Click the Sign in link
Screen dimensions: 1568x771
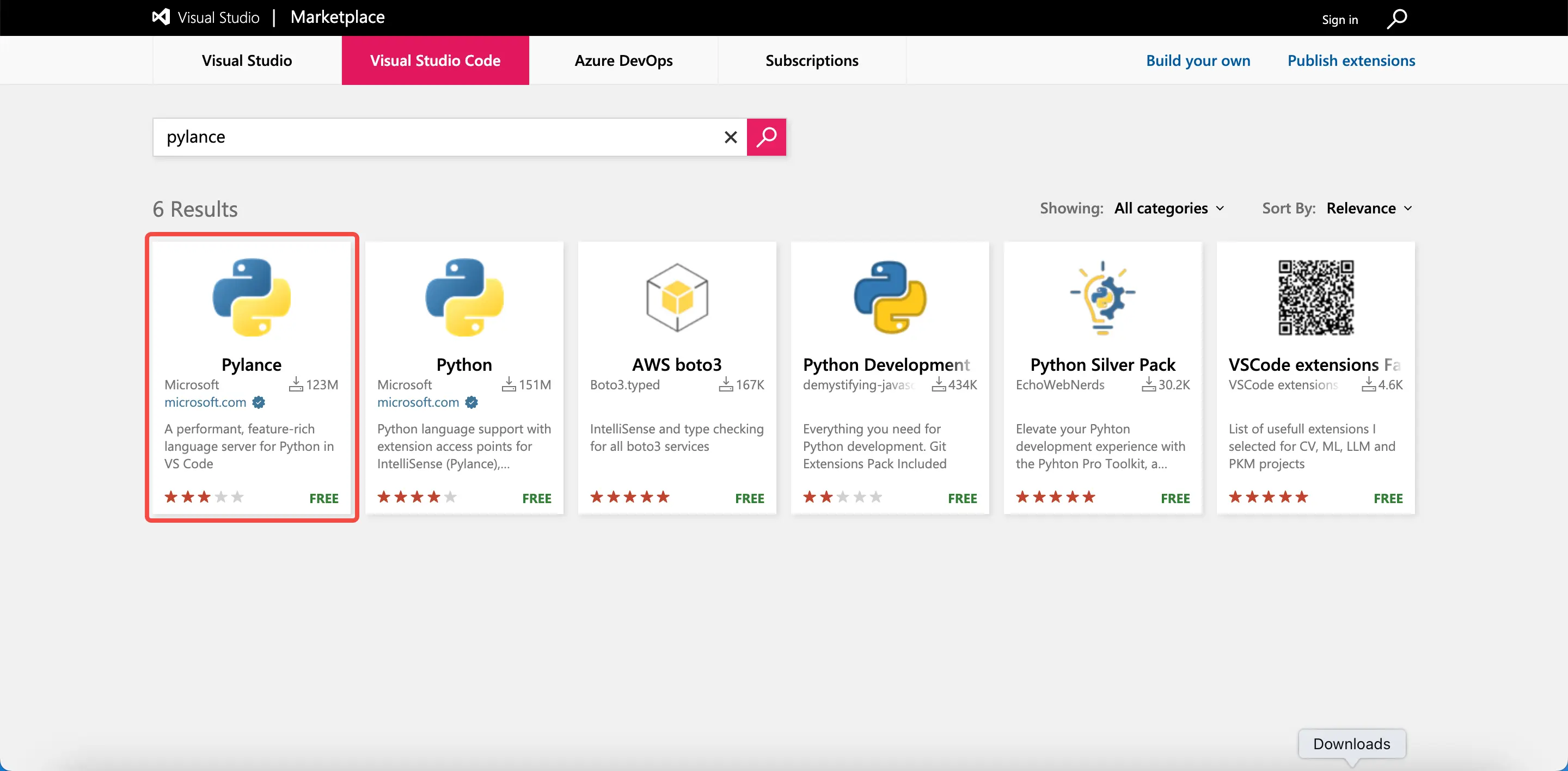[x=1339, y=20]
